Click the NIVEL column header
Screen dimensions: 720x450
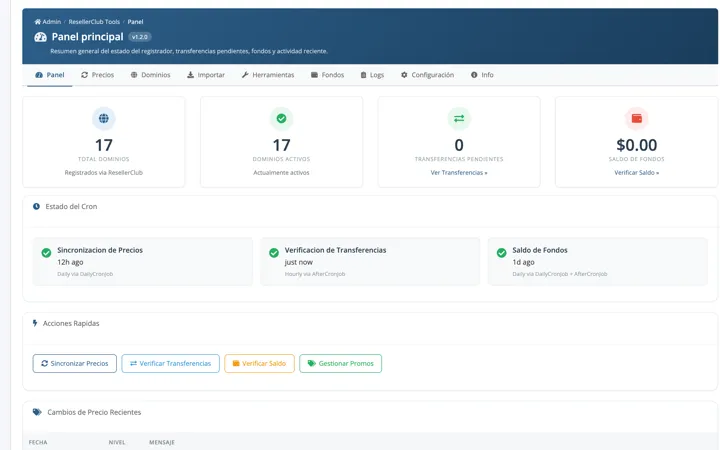117,442
